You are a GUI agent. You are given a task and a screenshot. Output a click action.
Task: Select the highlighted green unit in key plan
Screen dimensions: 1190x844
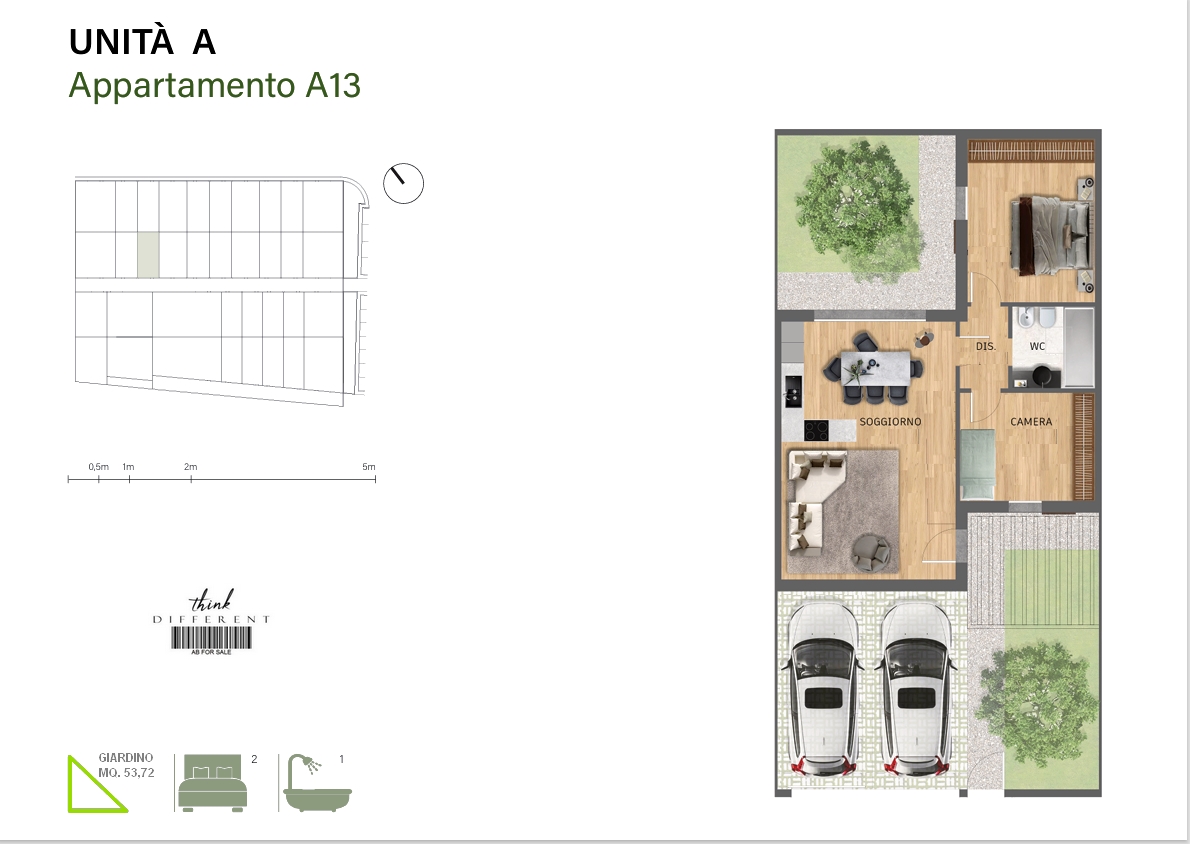pos(147,254)
